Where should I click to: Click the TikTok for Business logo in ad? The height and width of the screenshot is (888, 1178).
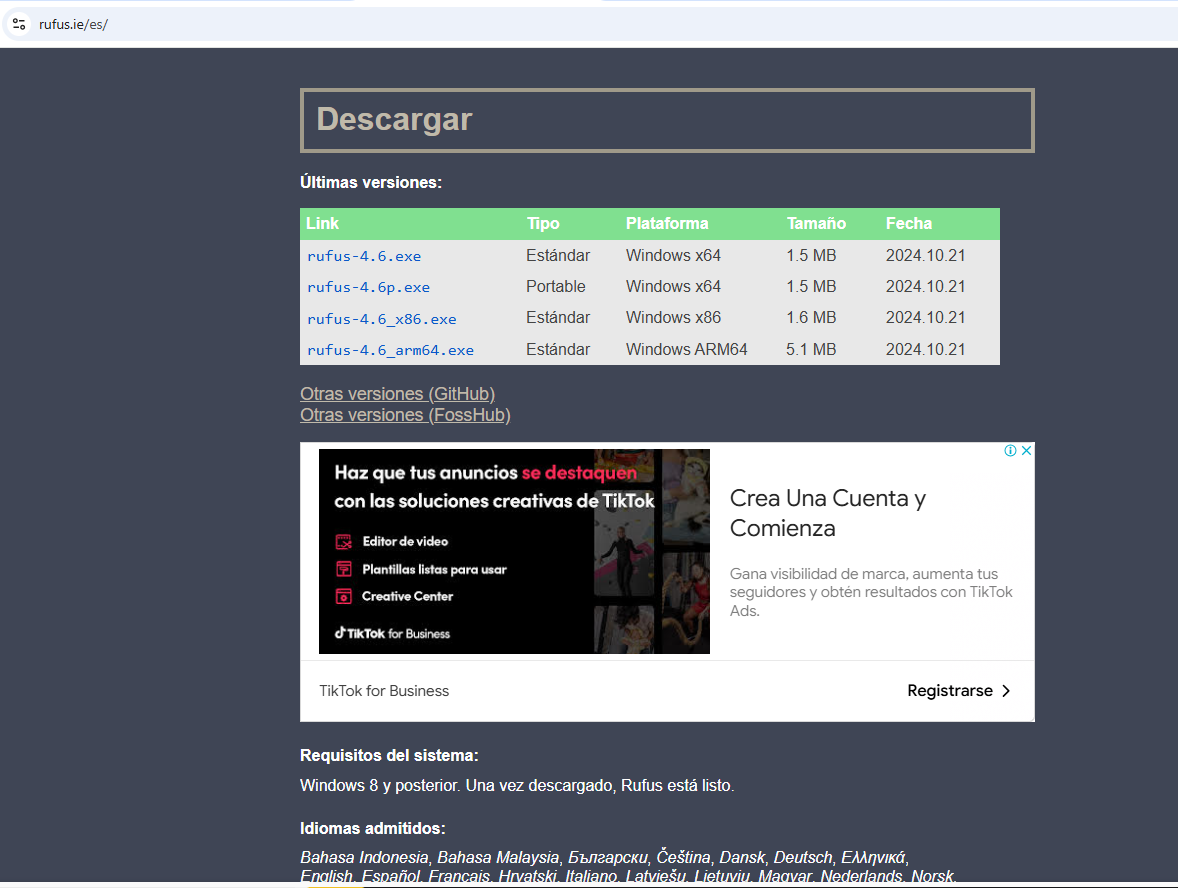pos(392,633)
